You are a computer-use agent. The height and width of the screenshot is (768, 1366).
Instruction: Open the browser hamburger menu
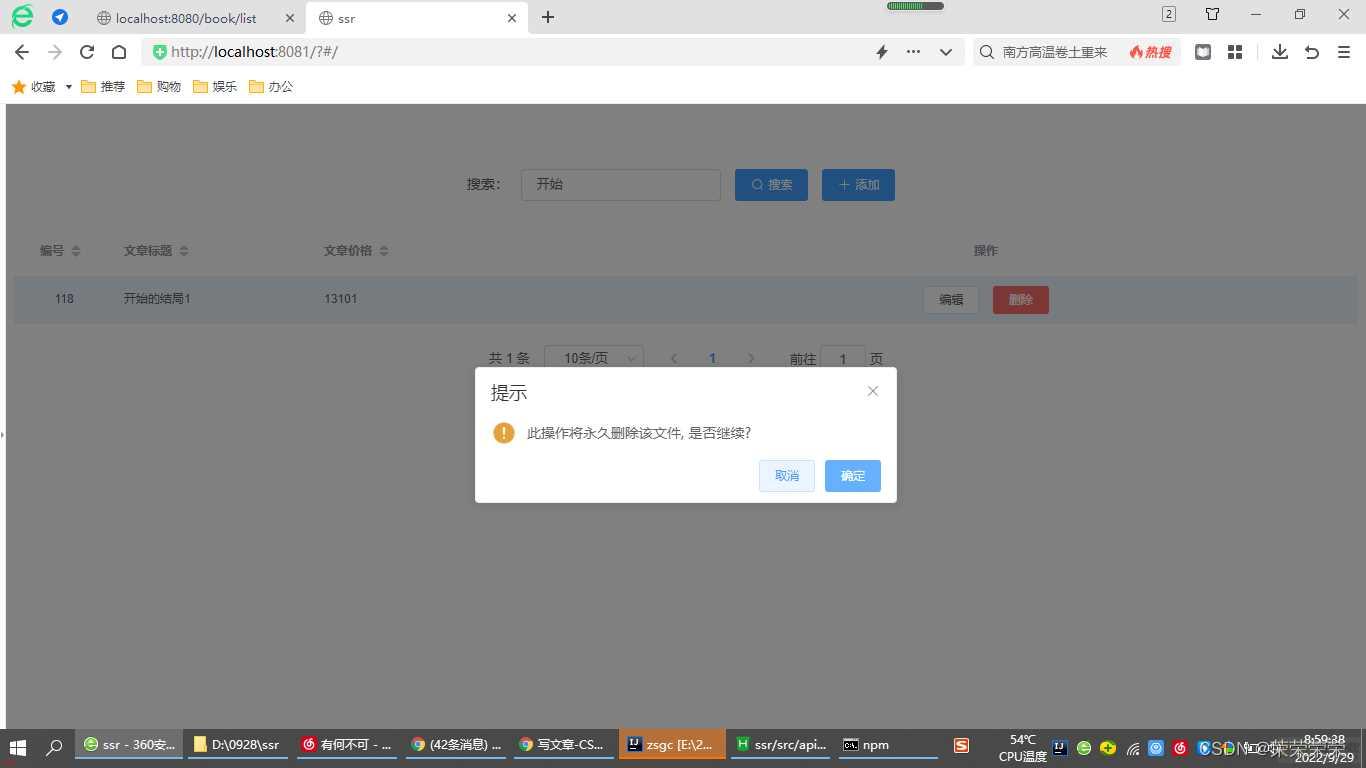point(1344,52)
